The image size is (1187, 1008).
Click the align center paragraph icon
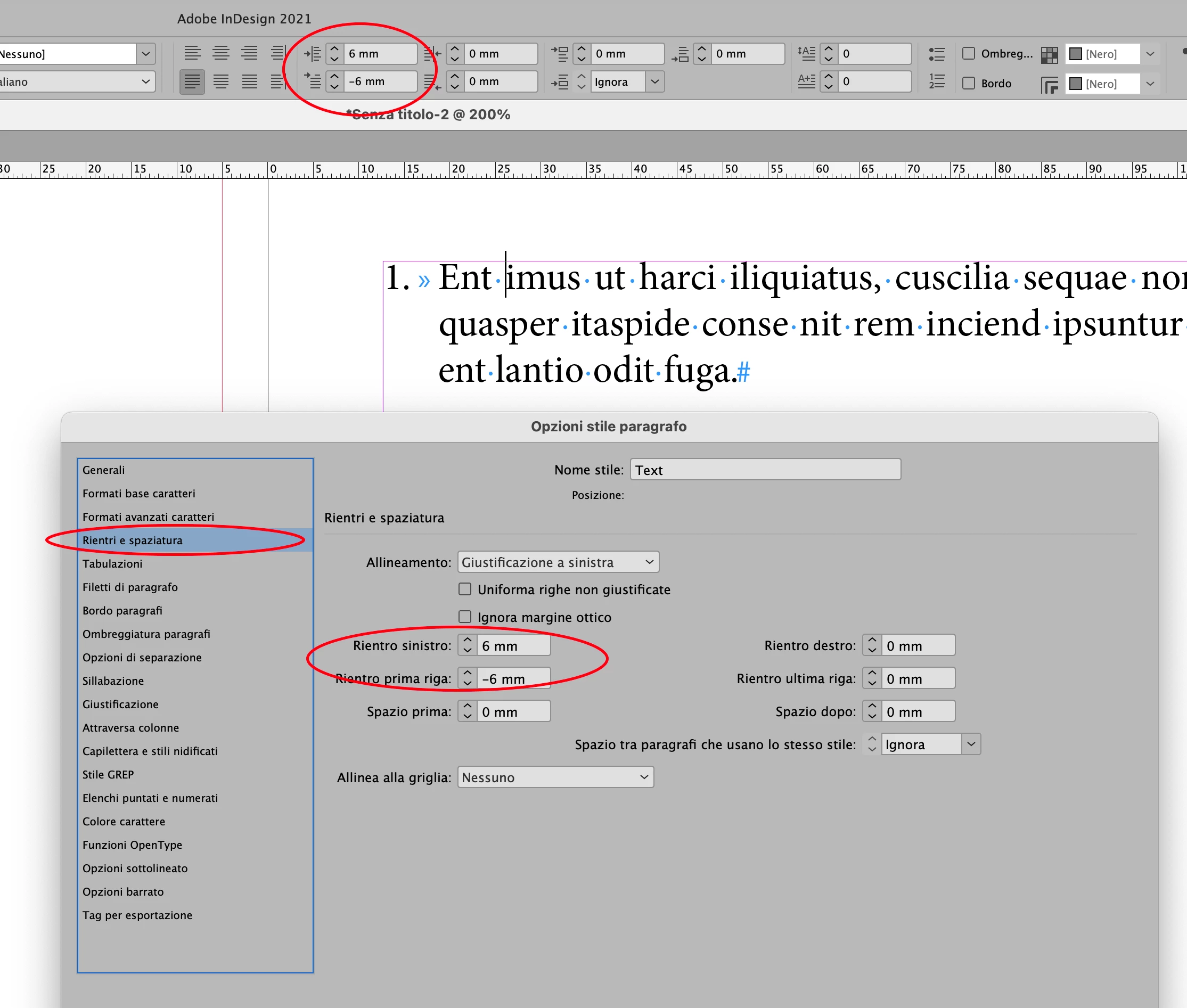point(220,53)
